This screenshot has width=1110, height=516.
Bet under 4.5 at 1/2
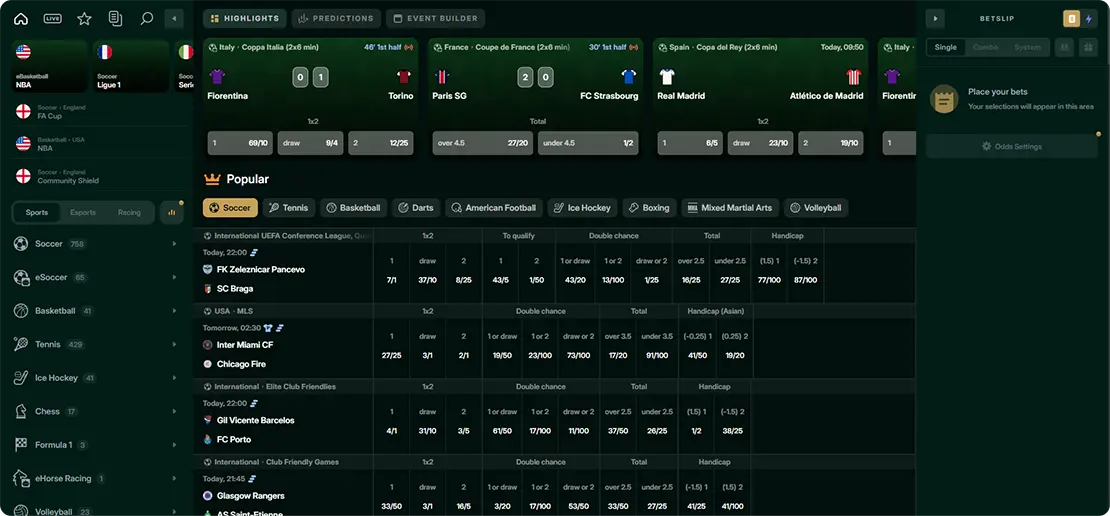588,143
